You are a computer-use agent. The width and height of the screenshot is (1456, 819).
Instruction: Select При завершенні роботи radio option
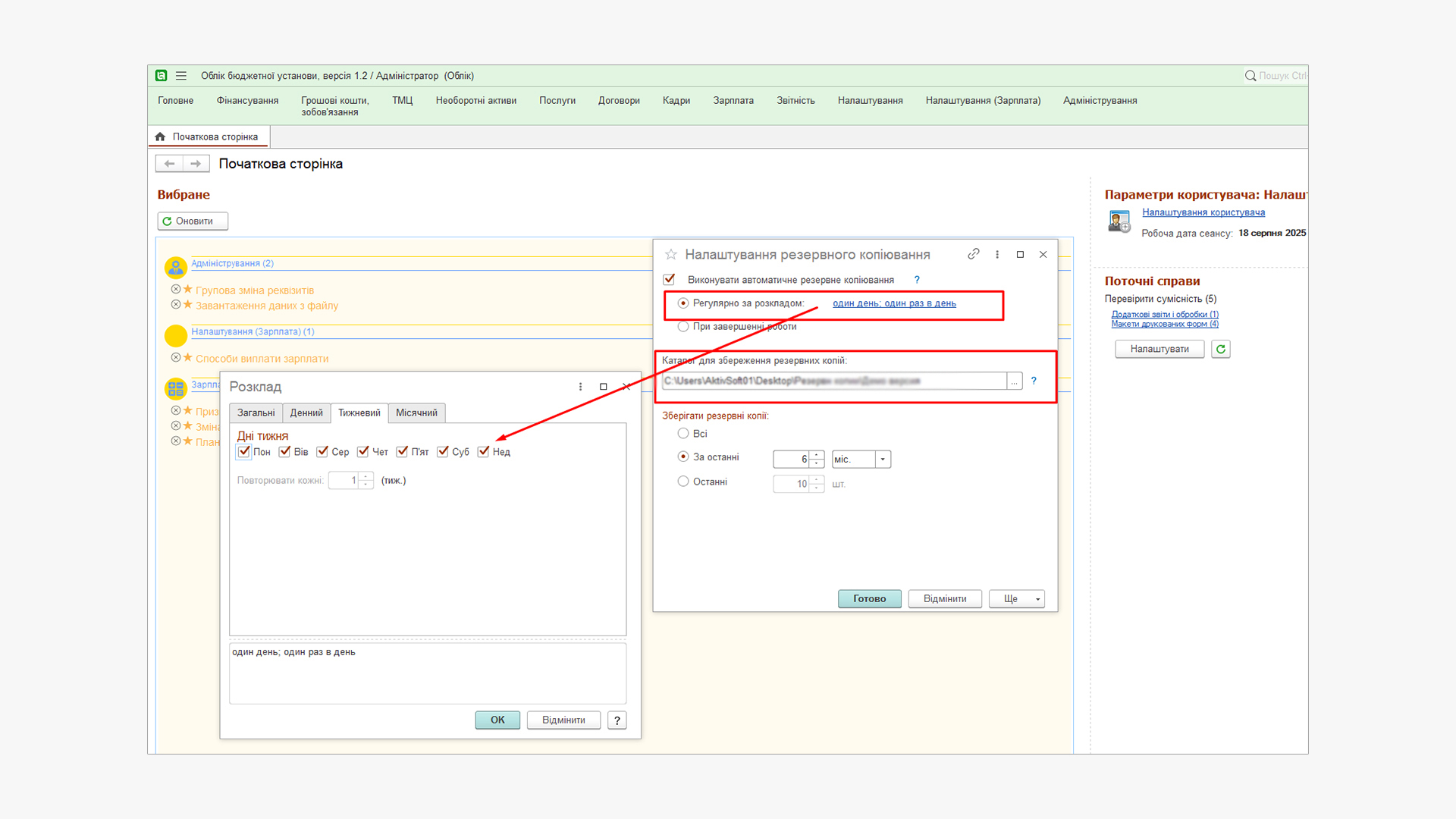(x=683, y=327)
